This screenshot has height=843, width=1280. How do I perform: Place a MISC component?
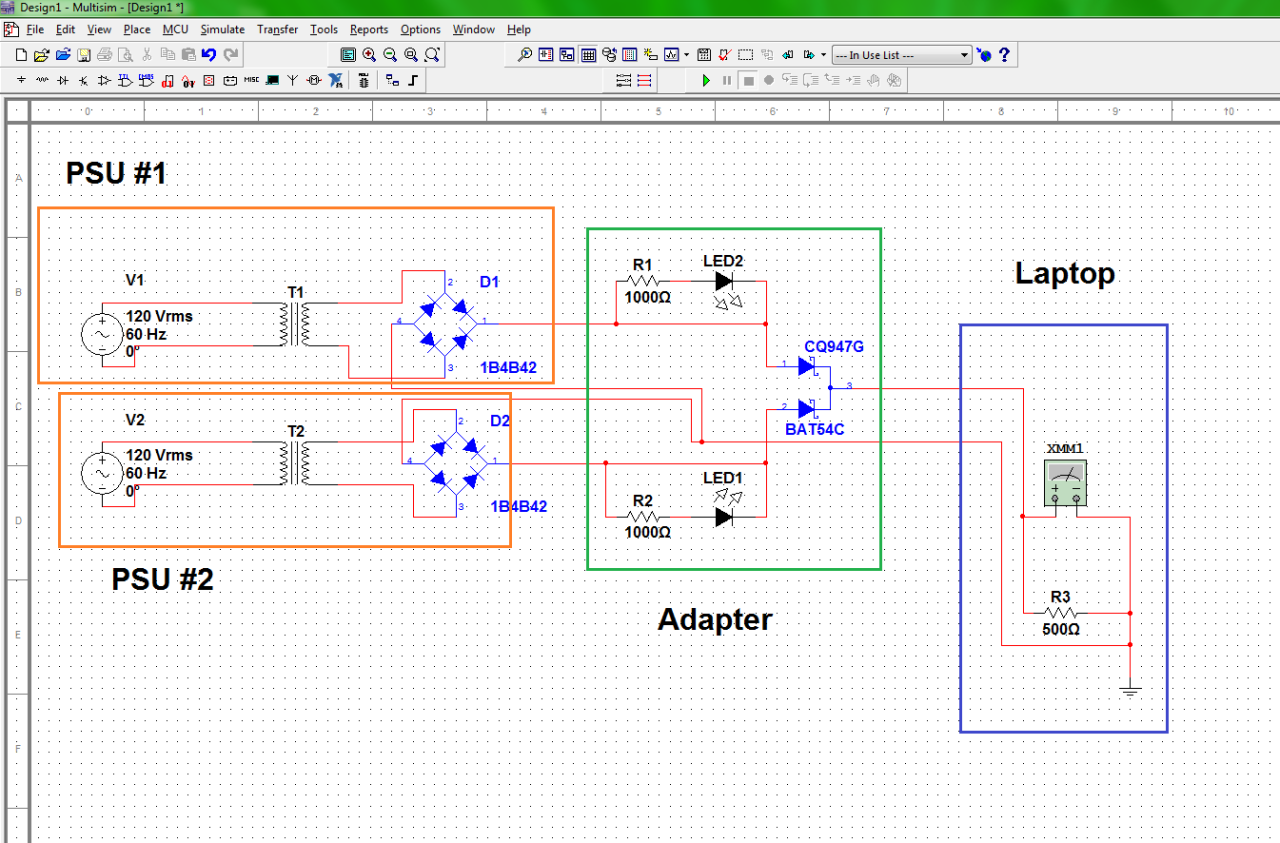click(250, 80)
